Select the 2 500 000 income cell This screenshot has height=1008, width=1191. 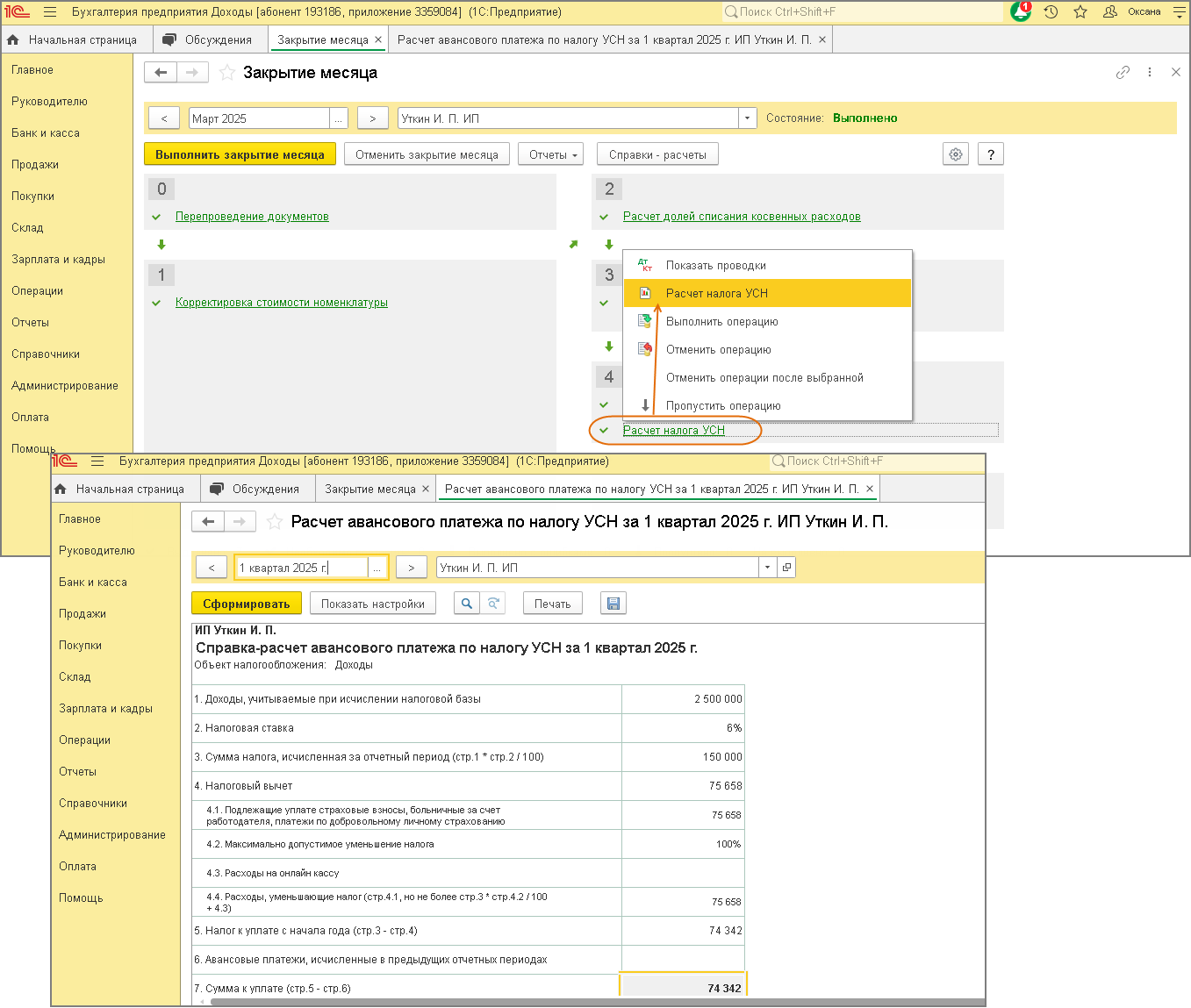683,699
